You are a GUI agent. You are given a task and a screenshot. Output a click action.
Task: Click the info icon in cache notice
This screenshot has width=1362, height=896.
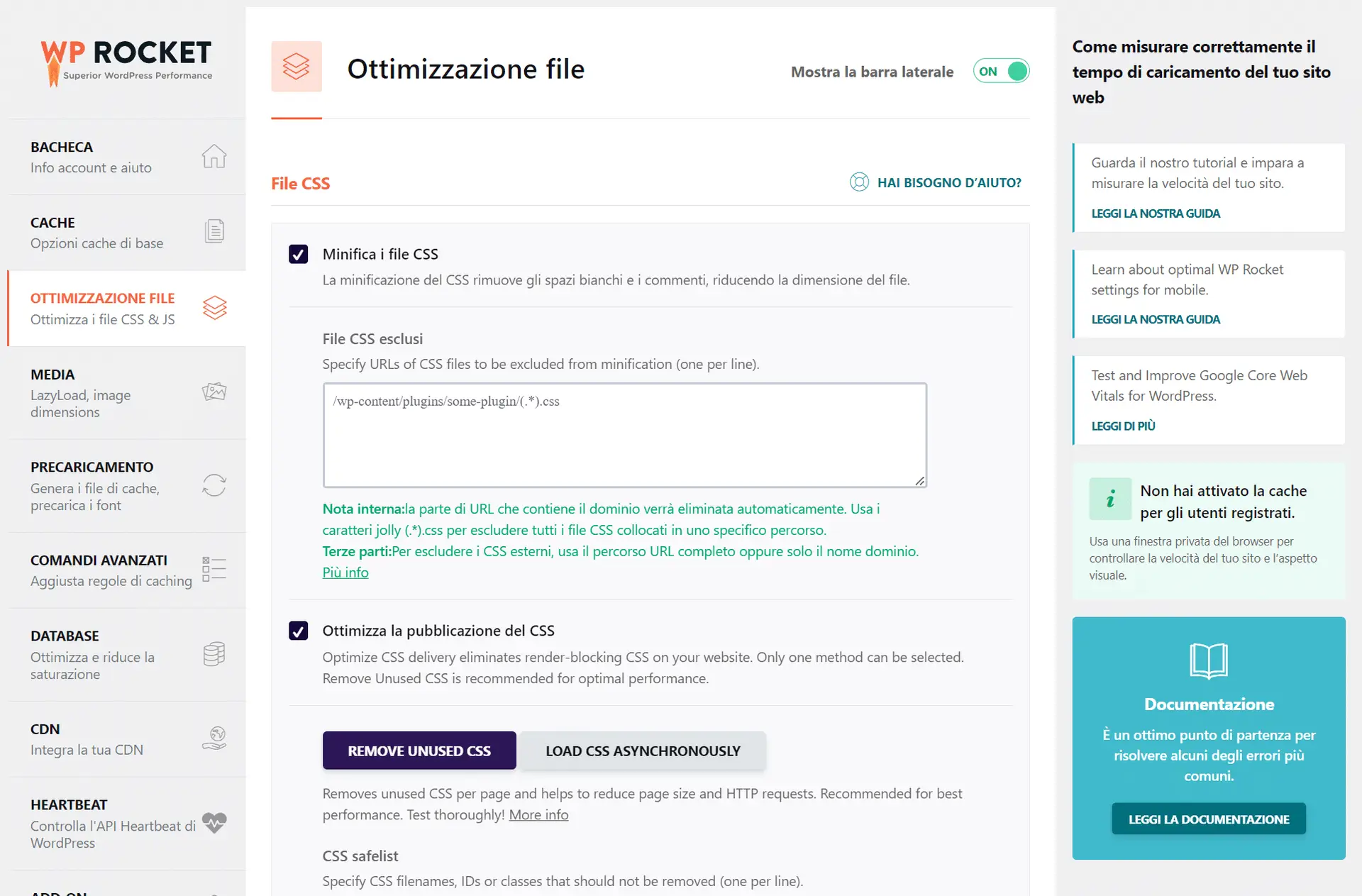pyautogui.click(x=1110, y=499)
